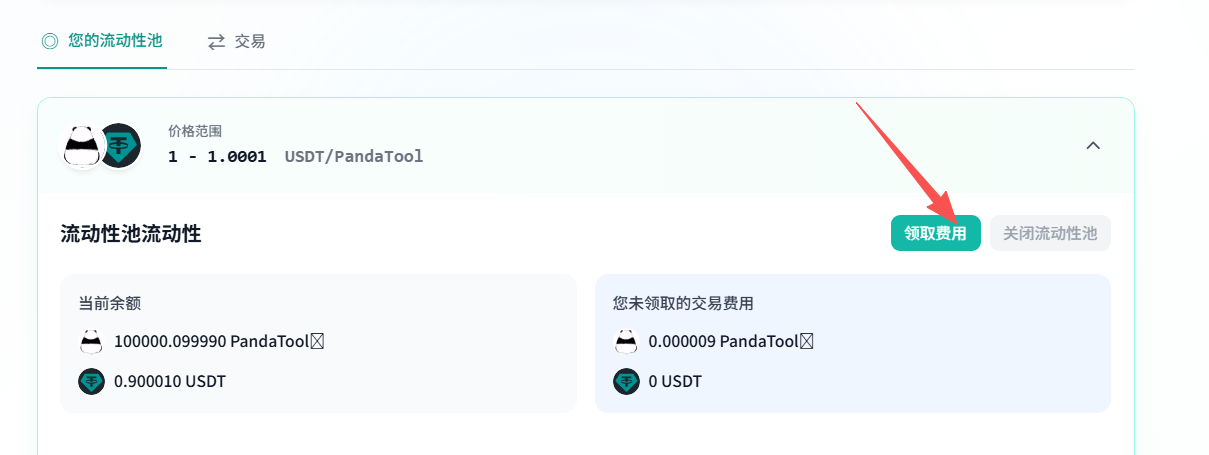Click the price range 1 - 1.0001 text
This screenshot has width=1209, height=455.
217,156
